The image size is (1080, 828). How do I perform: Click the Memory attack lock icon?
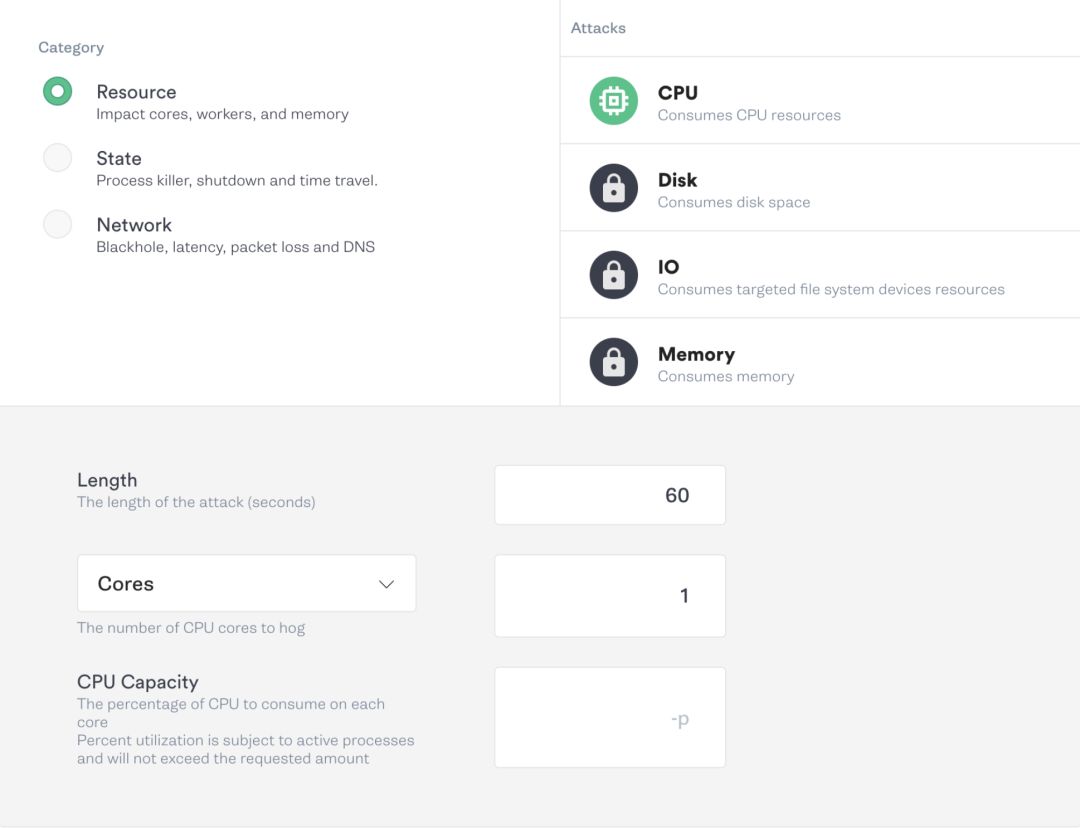tap(613, 362)
